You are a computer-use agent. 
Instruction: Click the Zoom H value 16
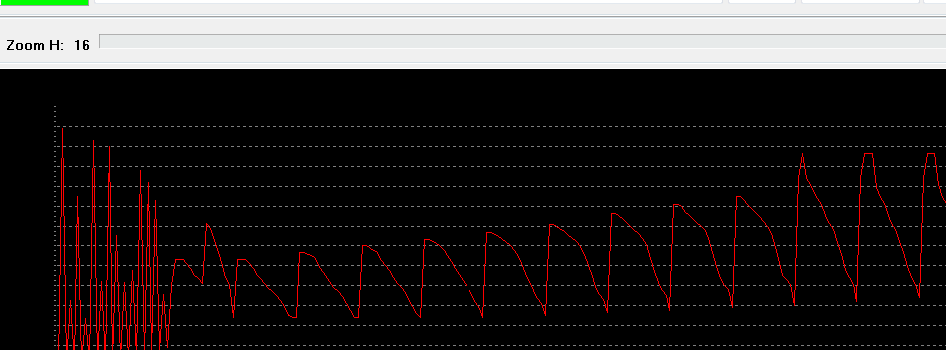(x=82, y=45)
